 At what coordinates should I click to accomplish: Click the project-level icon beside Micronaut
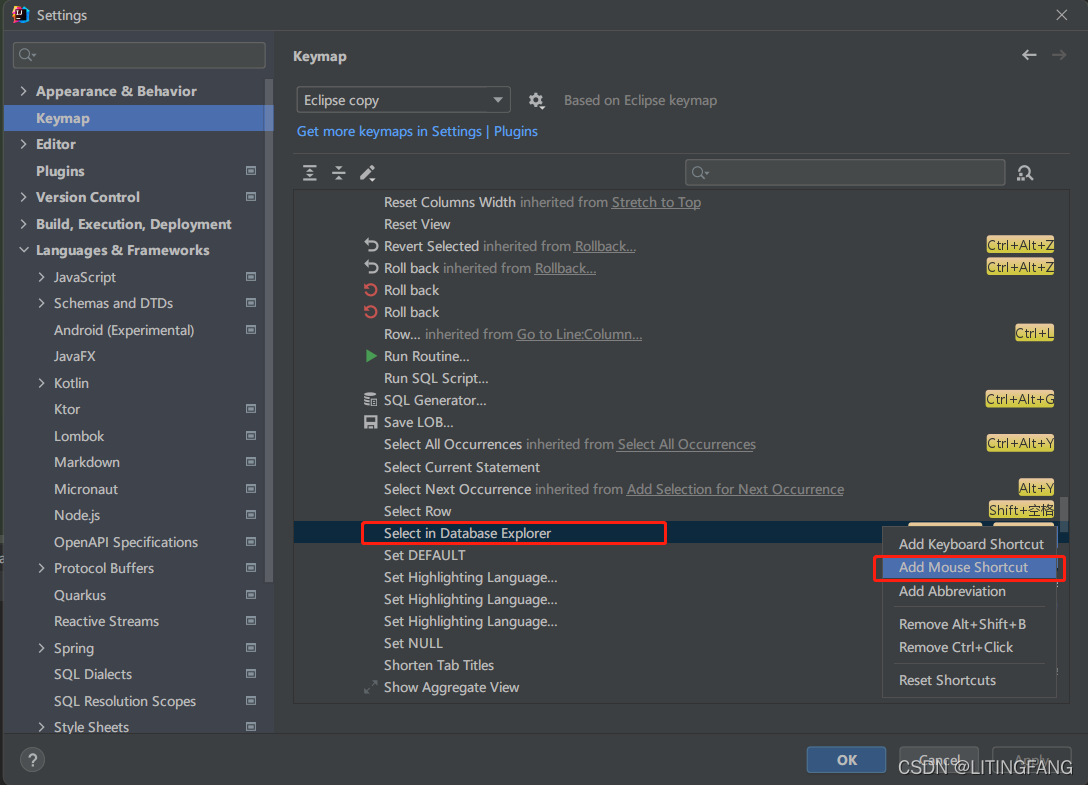click(x=251, y=489)
